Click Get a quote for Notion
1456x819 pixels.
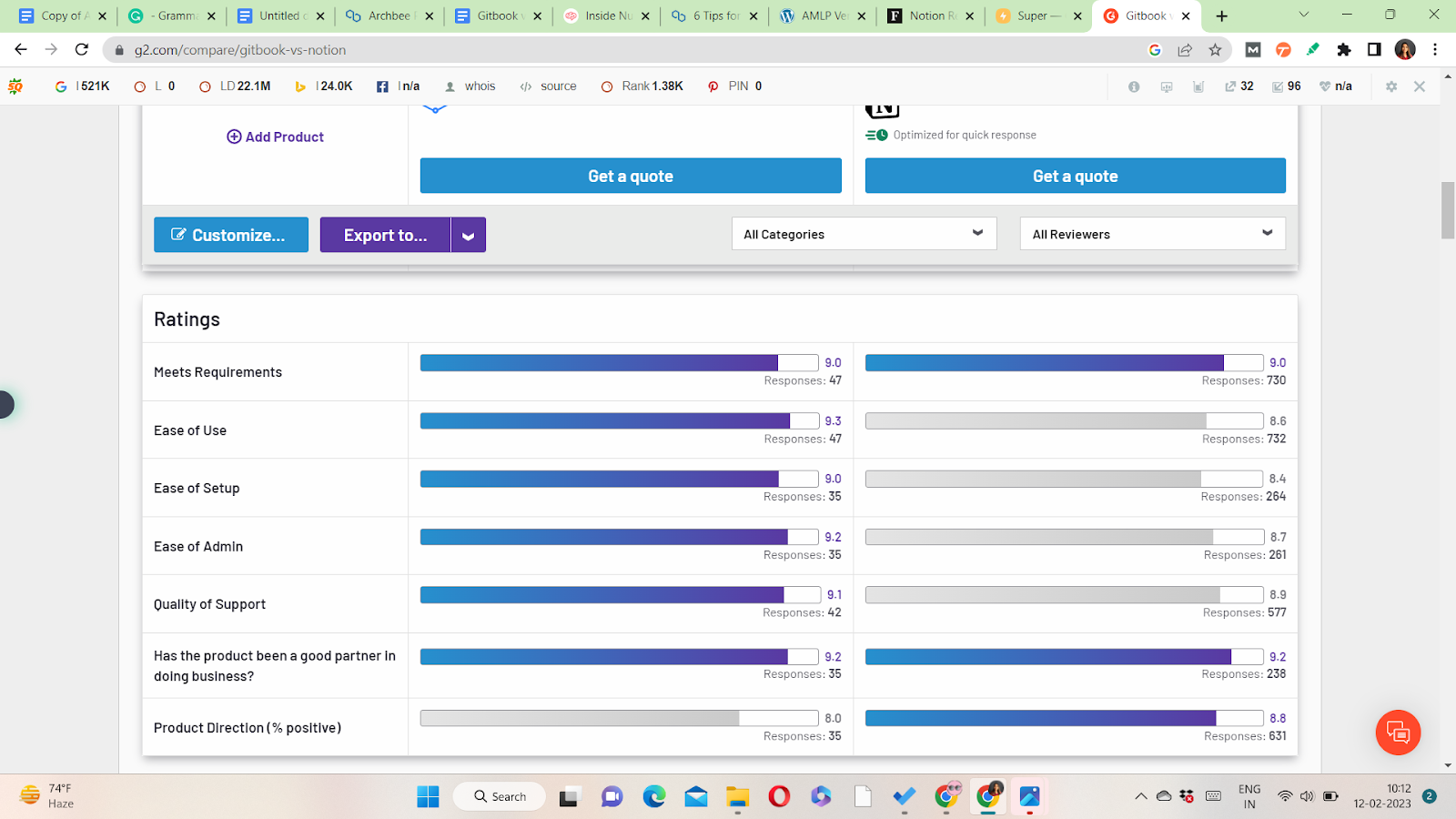[x=1075, y=176]
